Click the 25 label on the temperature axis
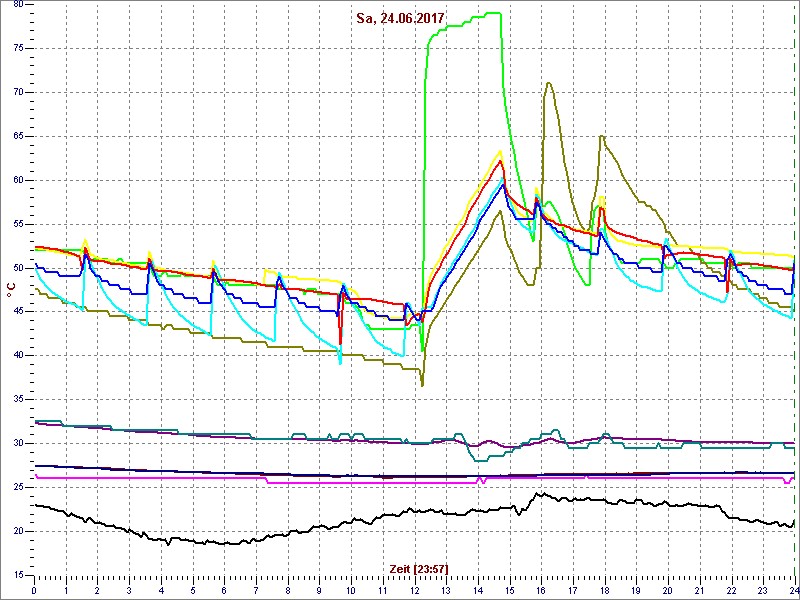 tap(18, 487)
